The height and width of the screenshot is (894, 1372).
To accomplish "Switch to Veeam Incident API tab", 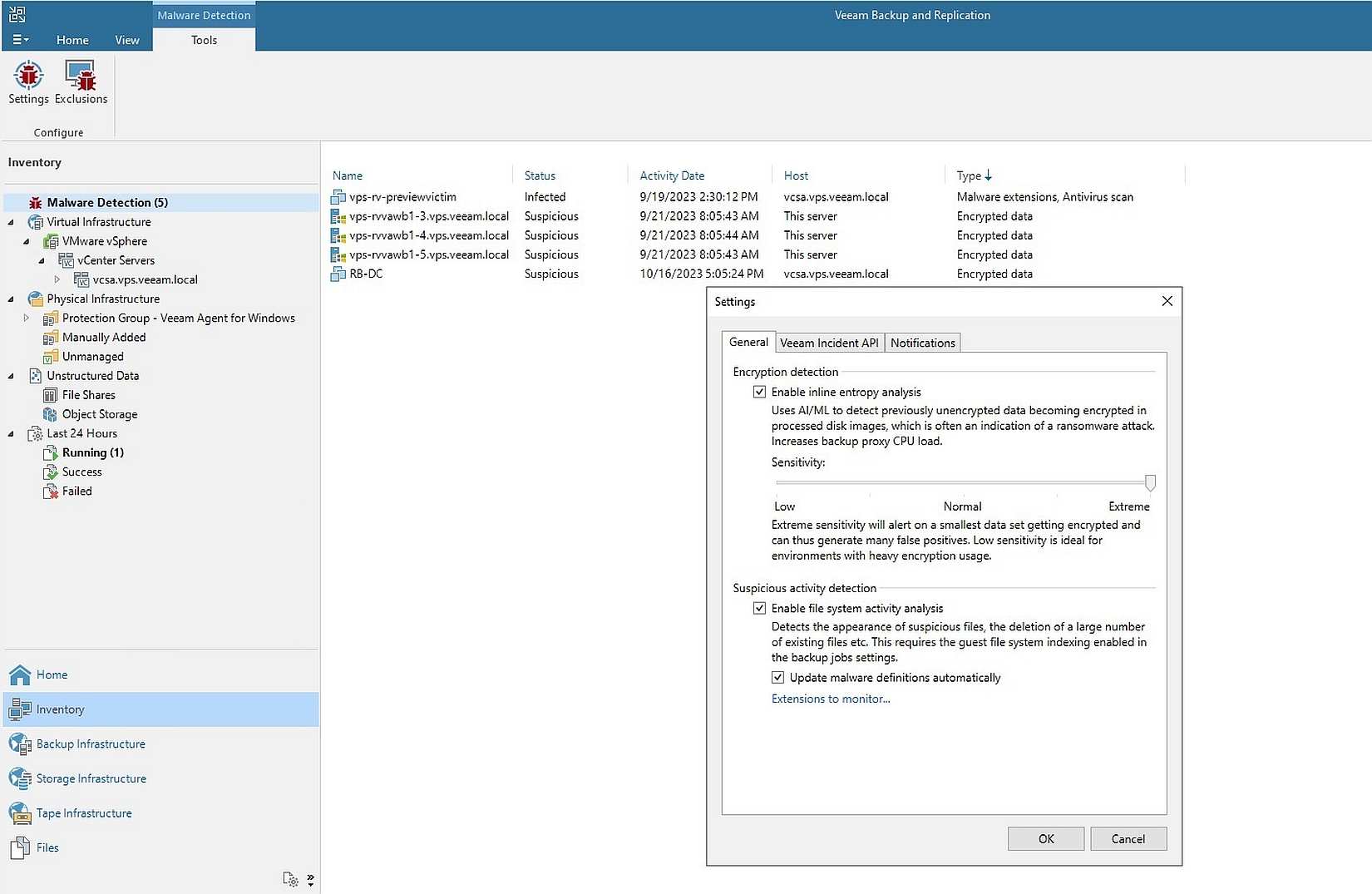I will (x=829, y=343).
